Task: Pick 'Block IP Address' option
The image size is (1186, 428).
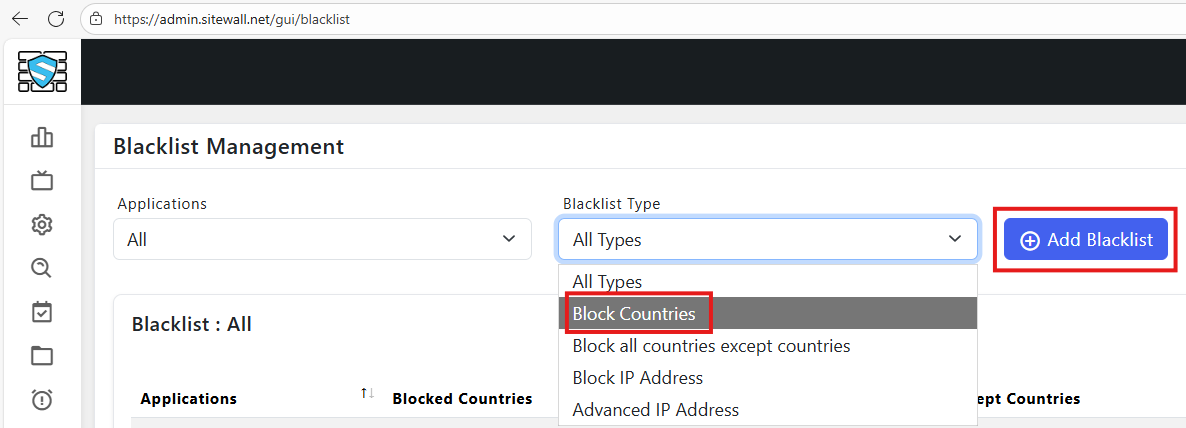Action: 638,378
